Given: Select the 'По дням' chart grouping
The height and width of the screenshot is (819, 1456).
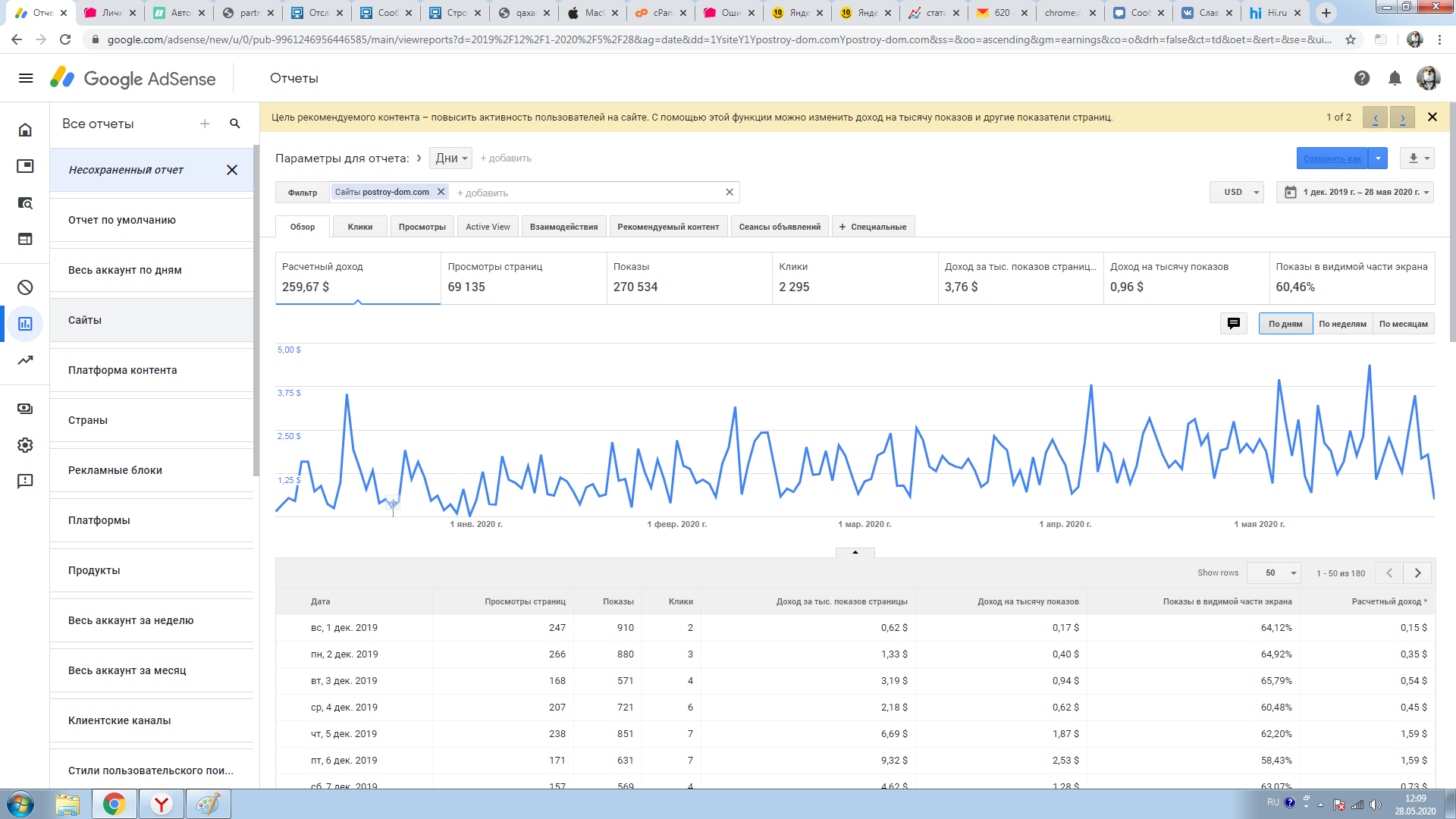Looking at the screenshot, I should click(1285, 324).
